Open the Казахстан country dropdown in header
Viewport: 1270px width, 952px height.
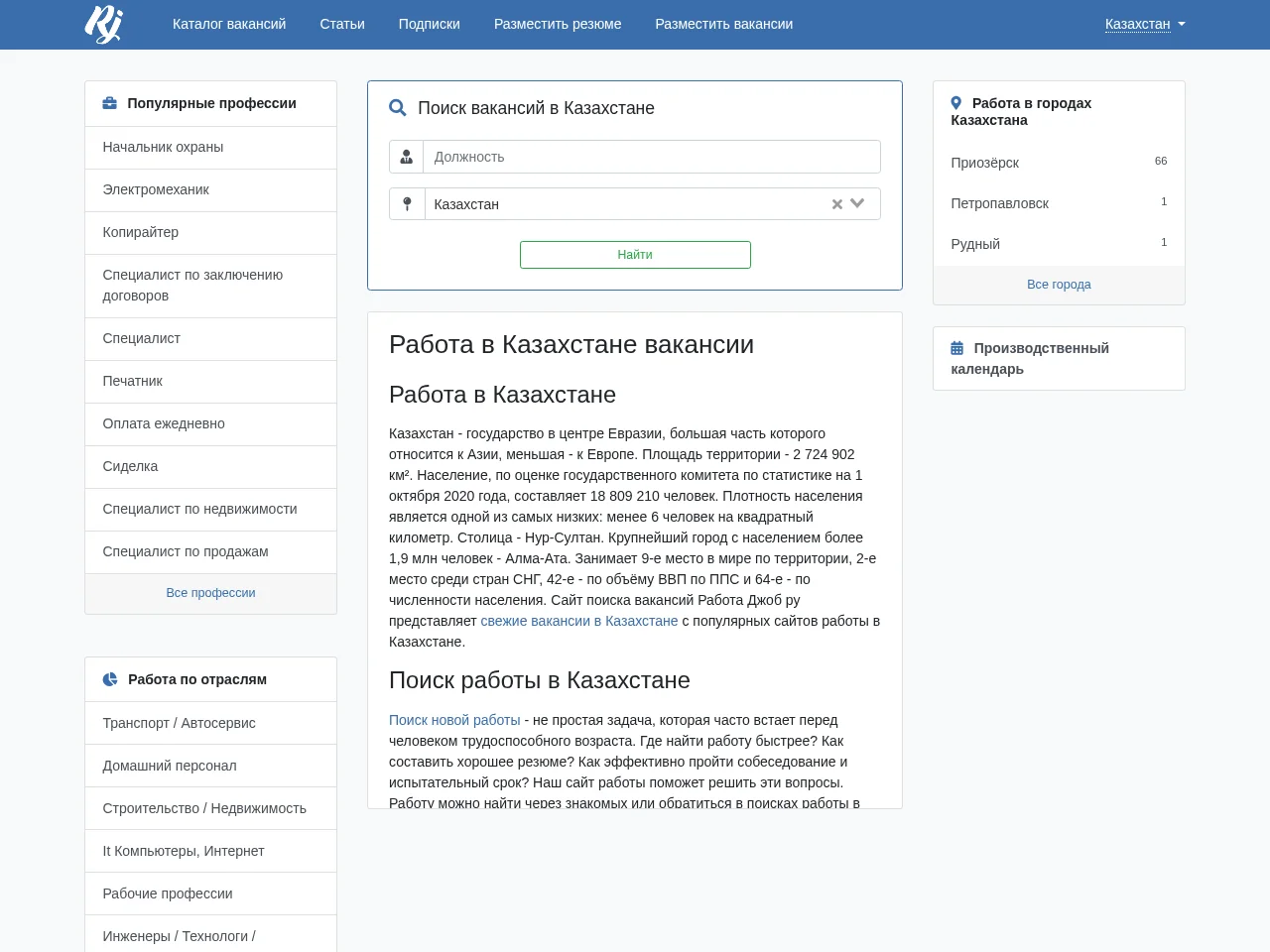click(1145, 24)
